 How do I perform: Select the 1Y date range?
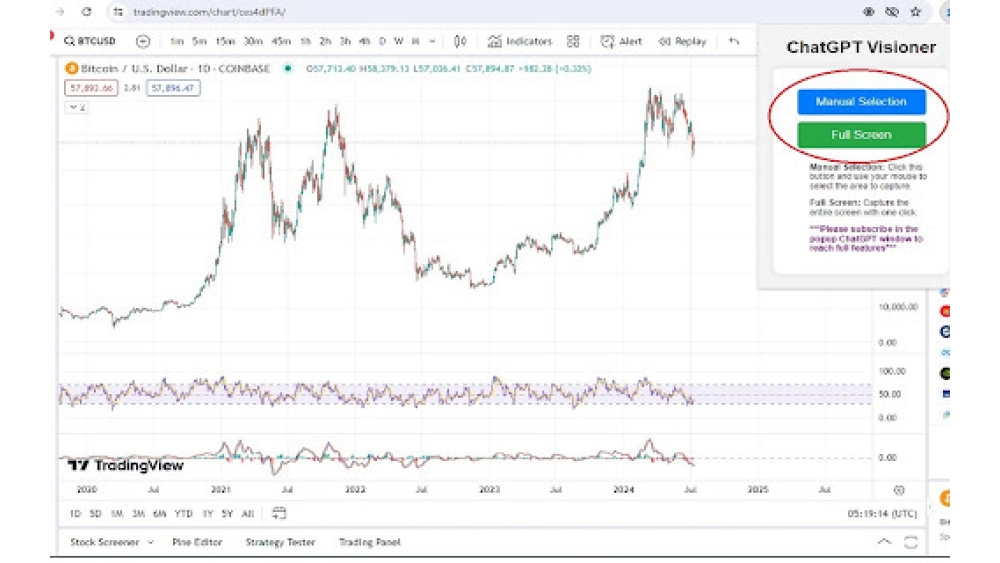point(207,513)
